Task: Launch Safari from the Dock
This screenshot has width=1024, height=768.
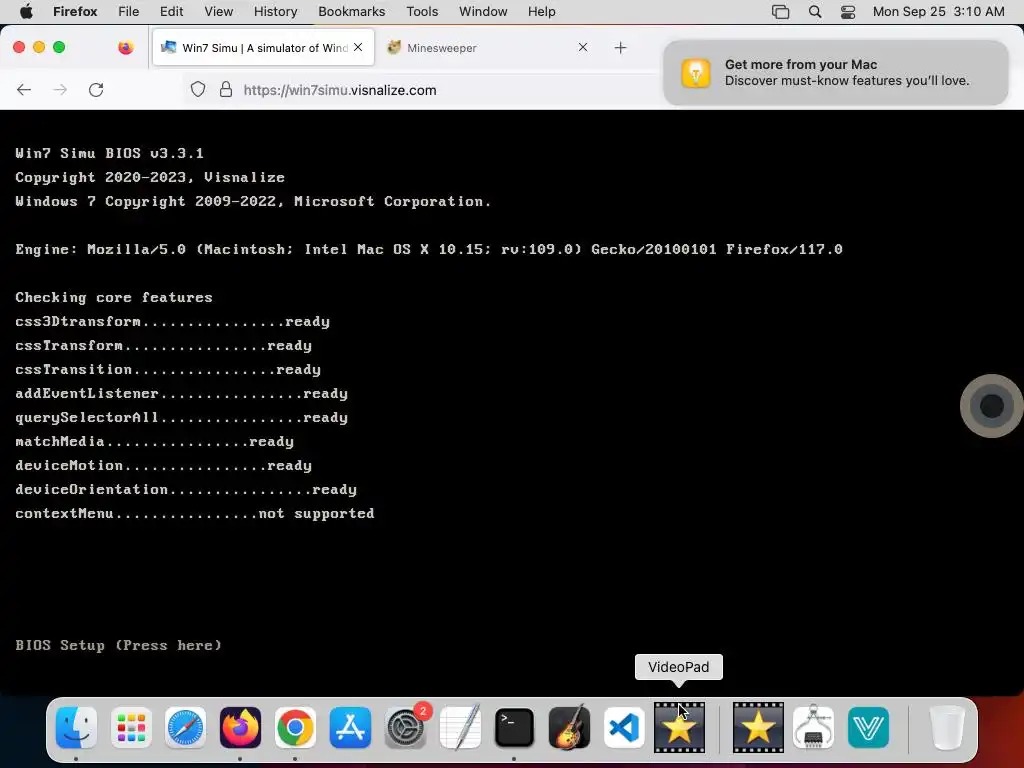Action: (x=185, y=727)
